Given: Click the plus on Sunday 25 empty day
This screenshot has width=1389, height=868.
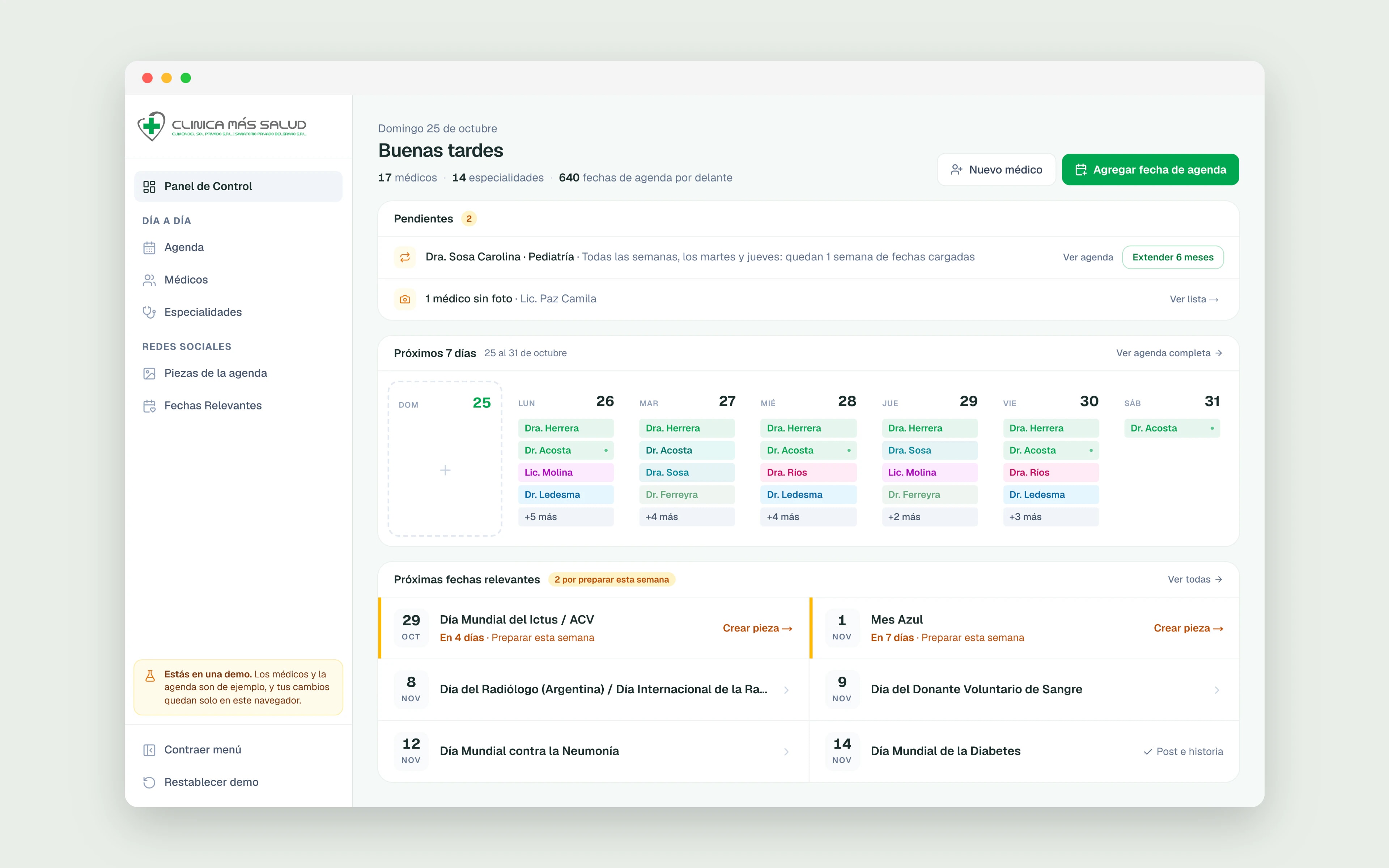Looking at the screenshot, I should (x=445, y=470).
